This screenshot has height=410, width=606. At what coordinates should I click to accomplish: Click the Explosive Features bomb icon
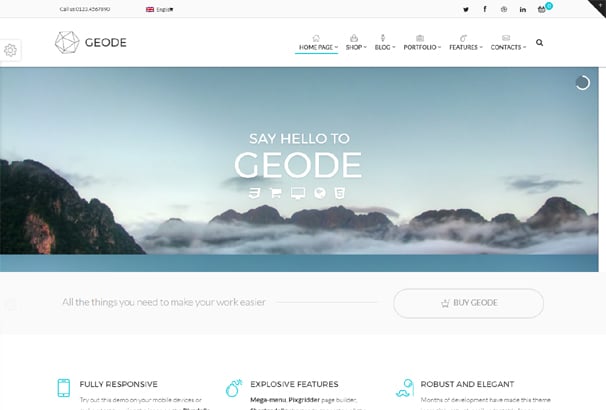tap(233, 388)
